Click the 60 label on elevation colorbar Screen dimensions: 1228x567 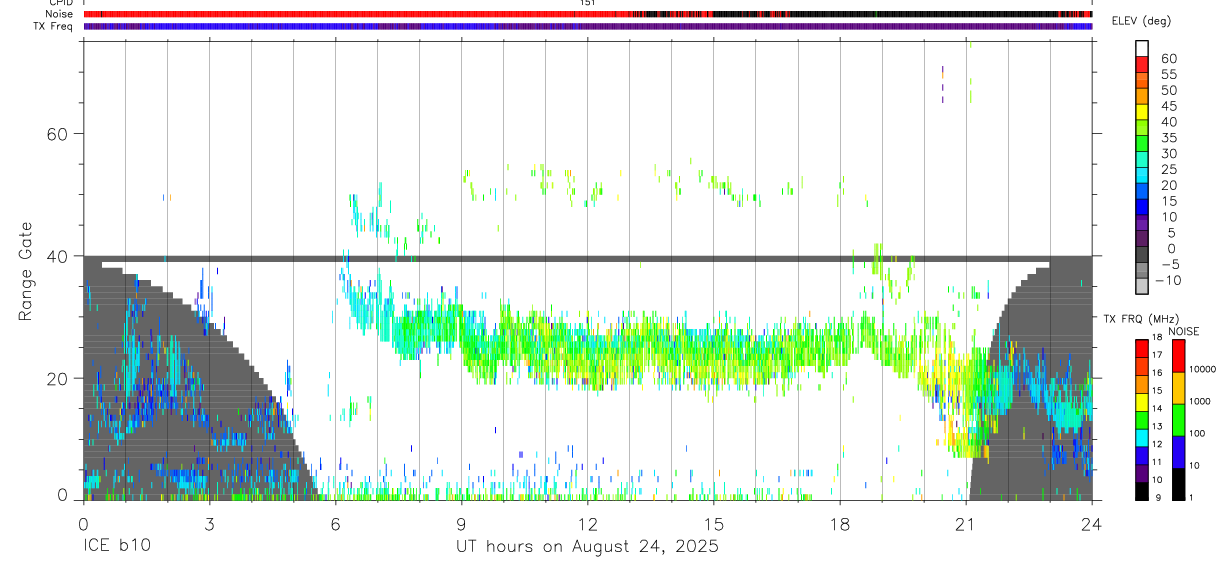coord(1168,58)
